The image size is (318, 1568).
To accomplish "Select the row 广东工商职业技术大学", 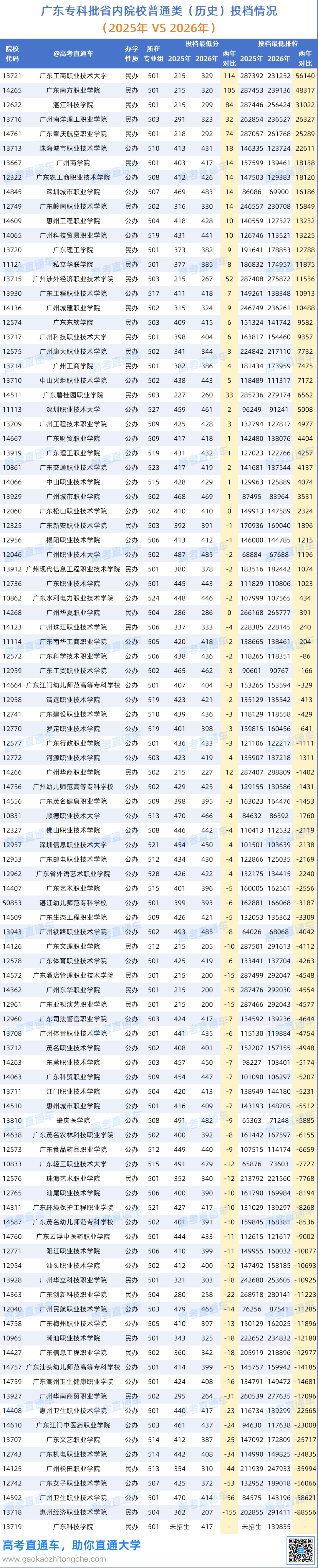I will tap(159, 76).
